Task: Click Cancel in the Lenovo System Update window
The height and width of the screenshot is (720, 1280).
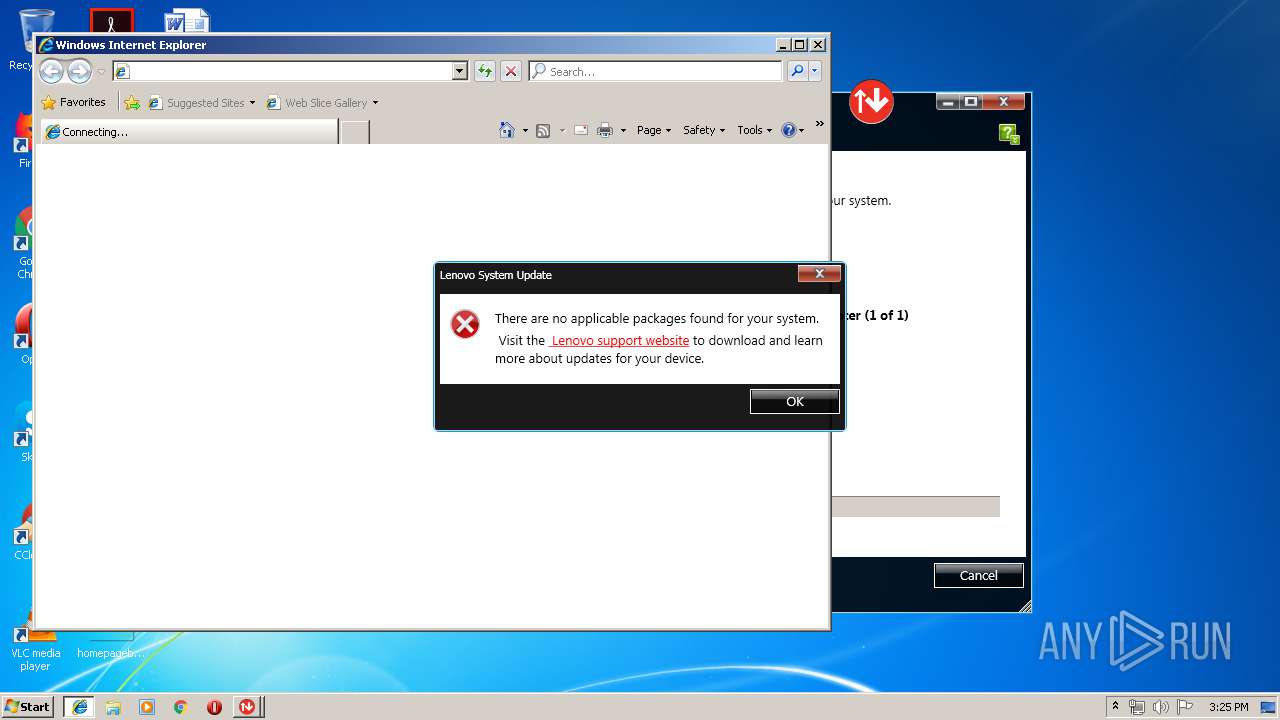Action: pyautogui.click(x=978, y=575)
